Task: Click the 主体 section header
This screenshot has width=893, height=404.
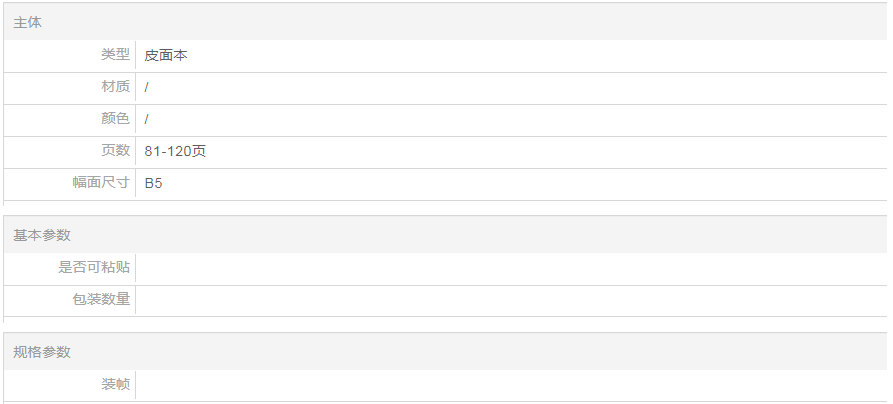Action: (28, 22)
